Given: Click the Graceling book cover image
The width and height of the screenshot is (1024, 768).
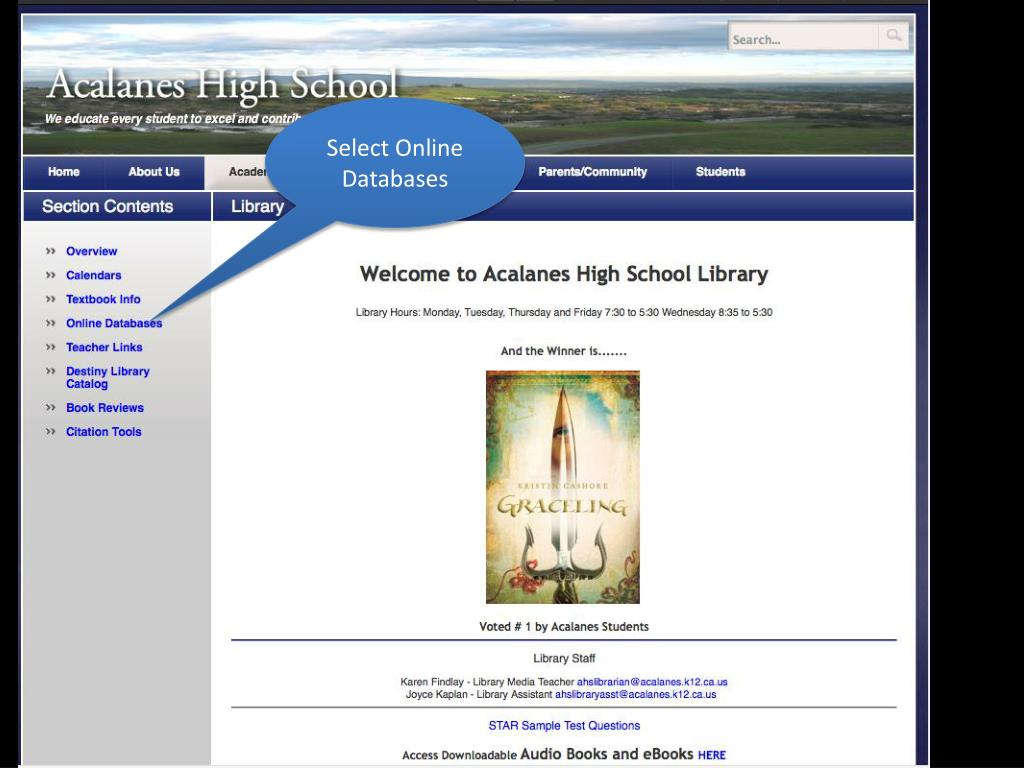Looking at the screenshot, I should click(x=563, y=487).
